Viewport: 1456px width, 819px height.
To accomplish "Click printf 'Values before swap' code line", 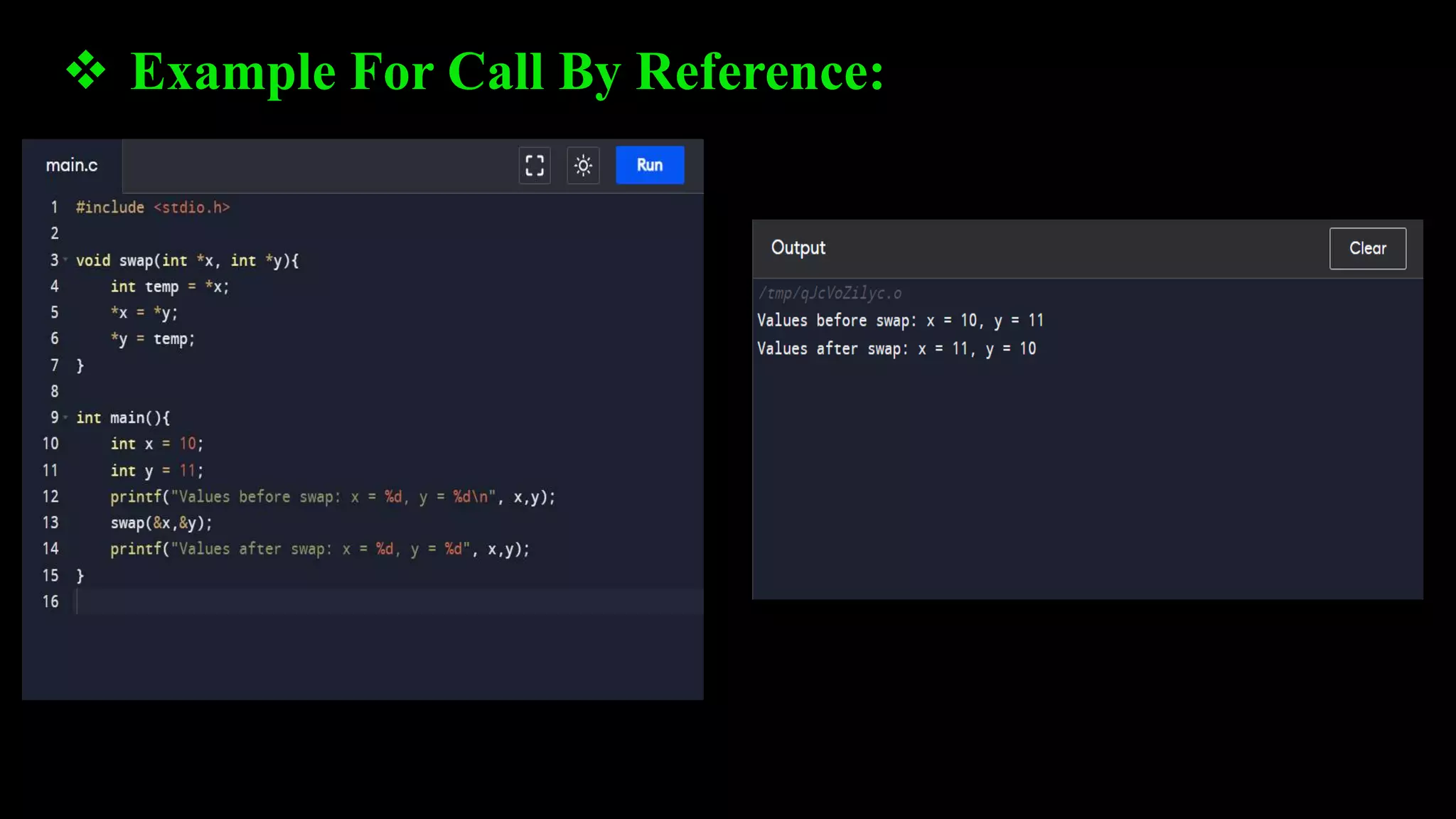I will (x=333, y=497).
